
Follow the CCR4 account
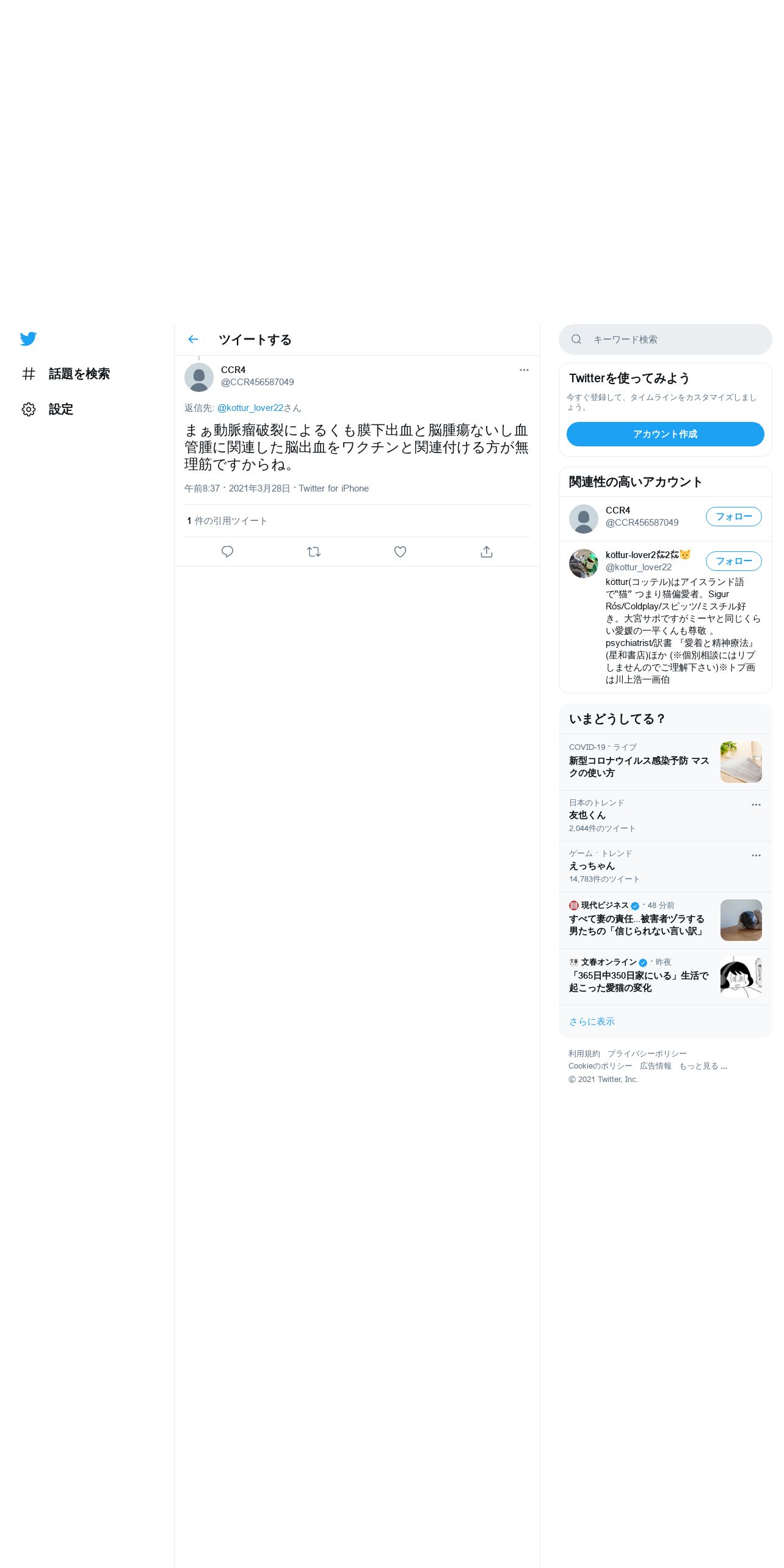click(x=733, y=517)
